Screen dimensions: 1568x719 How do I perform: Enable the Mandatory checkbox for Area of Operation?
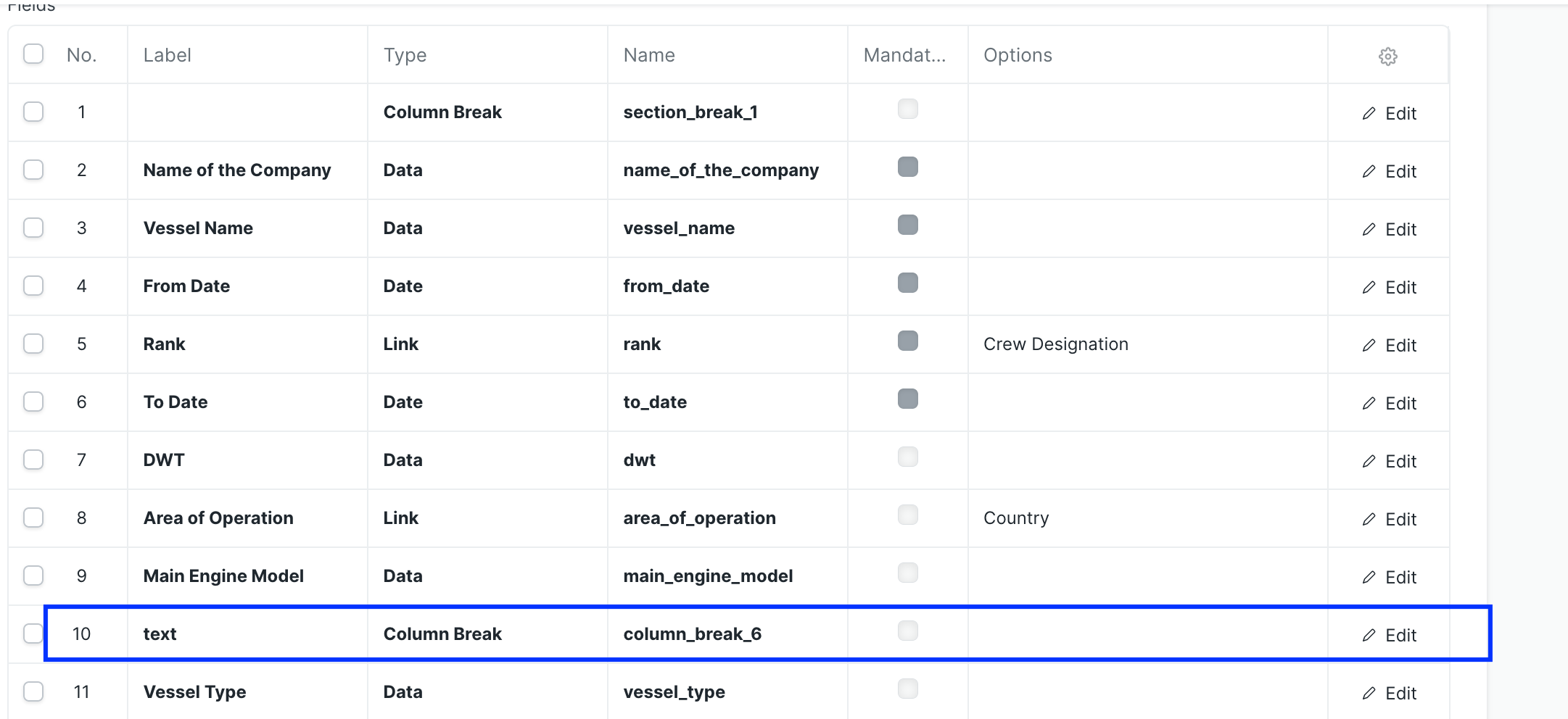[x=907, y=515]
